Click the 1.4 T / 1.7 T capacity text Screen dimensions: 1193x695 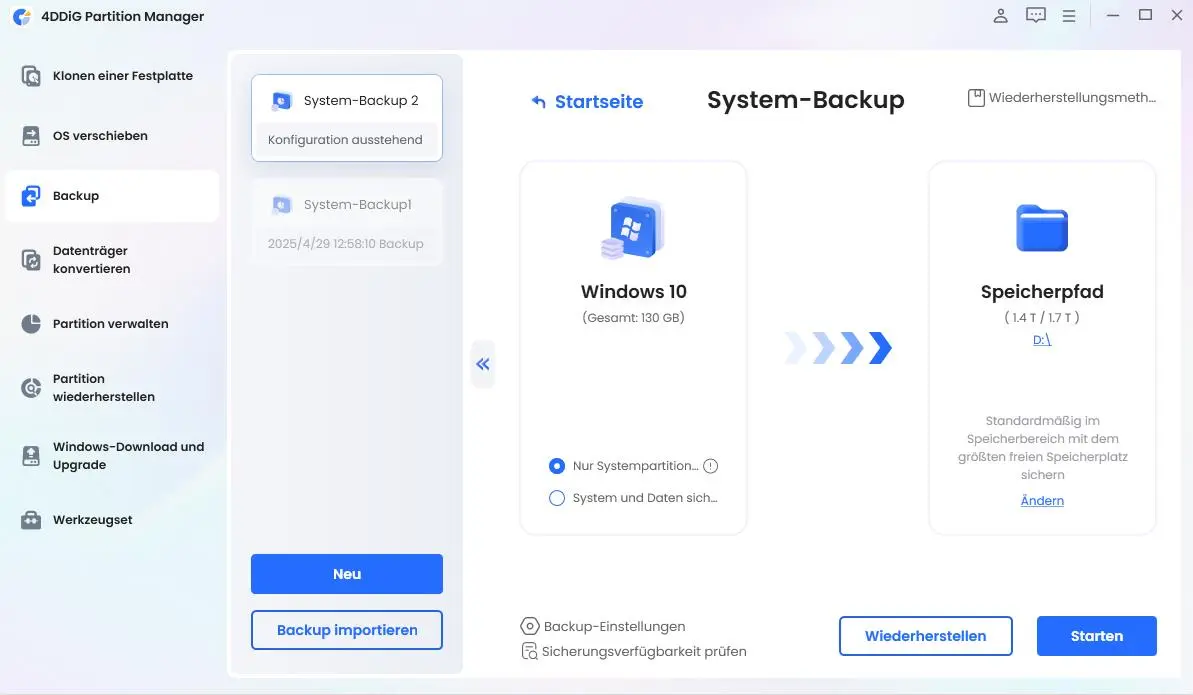click(x=1042, y=317)
